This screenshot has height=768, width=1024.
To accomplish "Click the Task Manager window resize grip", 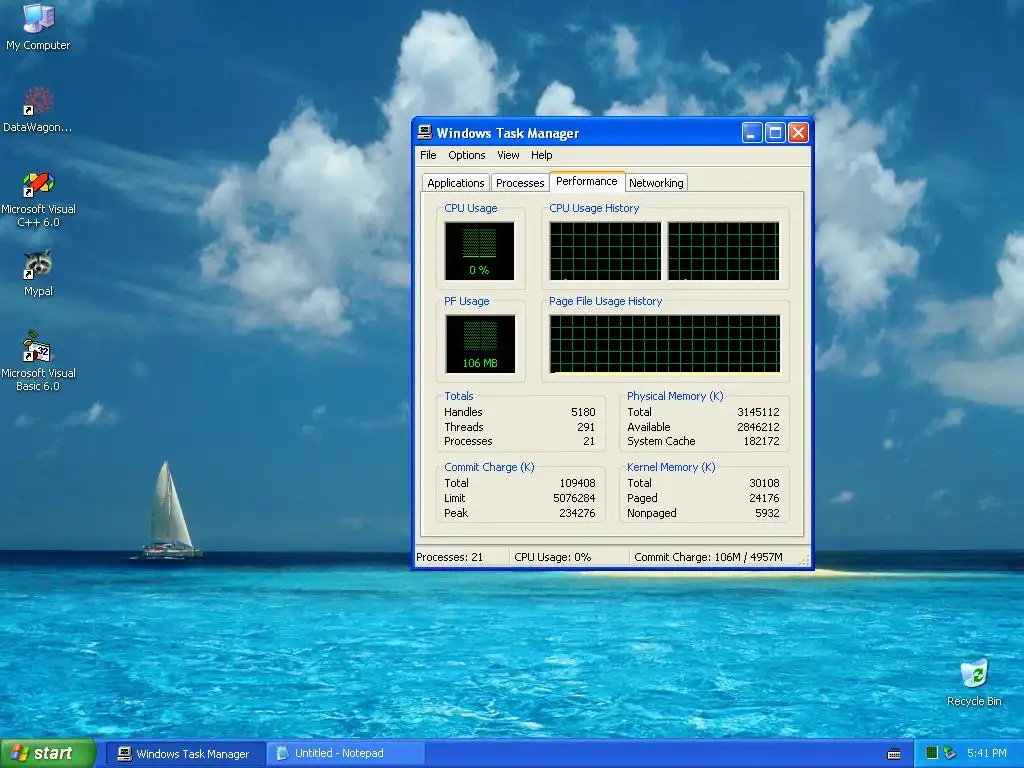I will [804, 560].
